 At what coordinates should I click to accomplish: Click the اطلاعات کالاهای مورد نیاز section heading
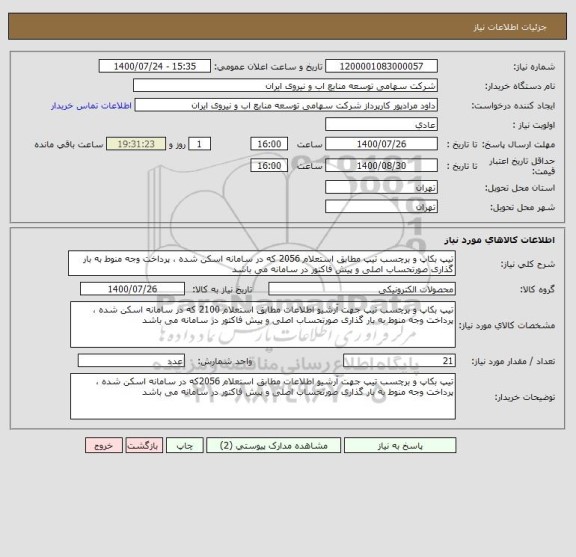500,240
